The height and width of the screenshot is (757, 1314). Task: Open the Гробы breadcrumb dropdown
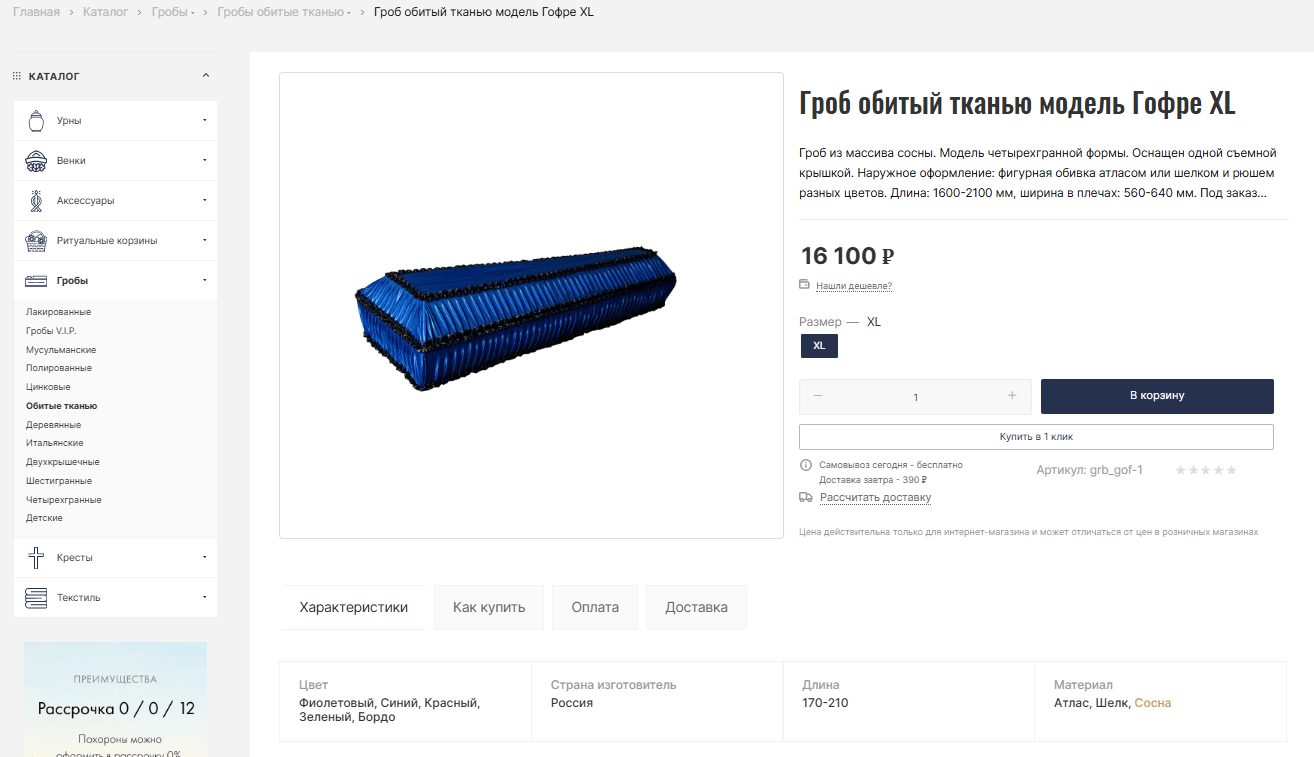[x=192, y=12]
